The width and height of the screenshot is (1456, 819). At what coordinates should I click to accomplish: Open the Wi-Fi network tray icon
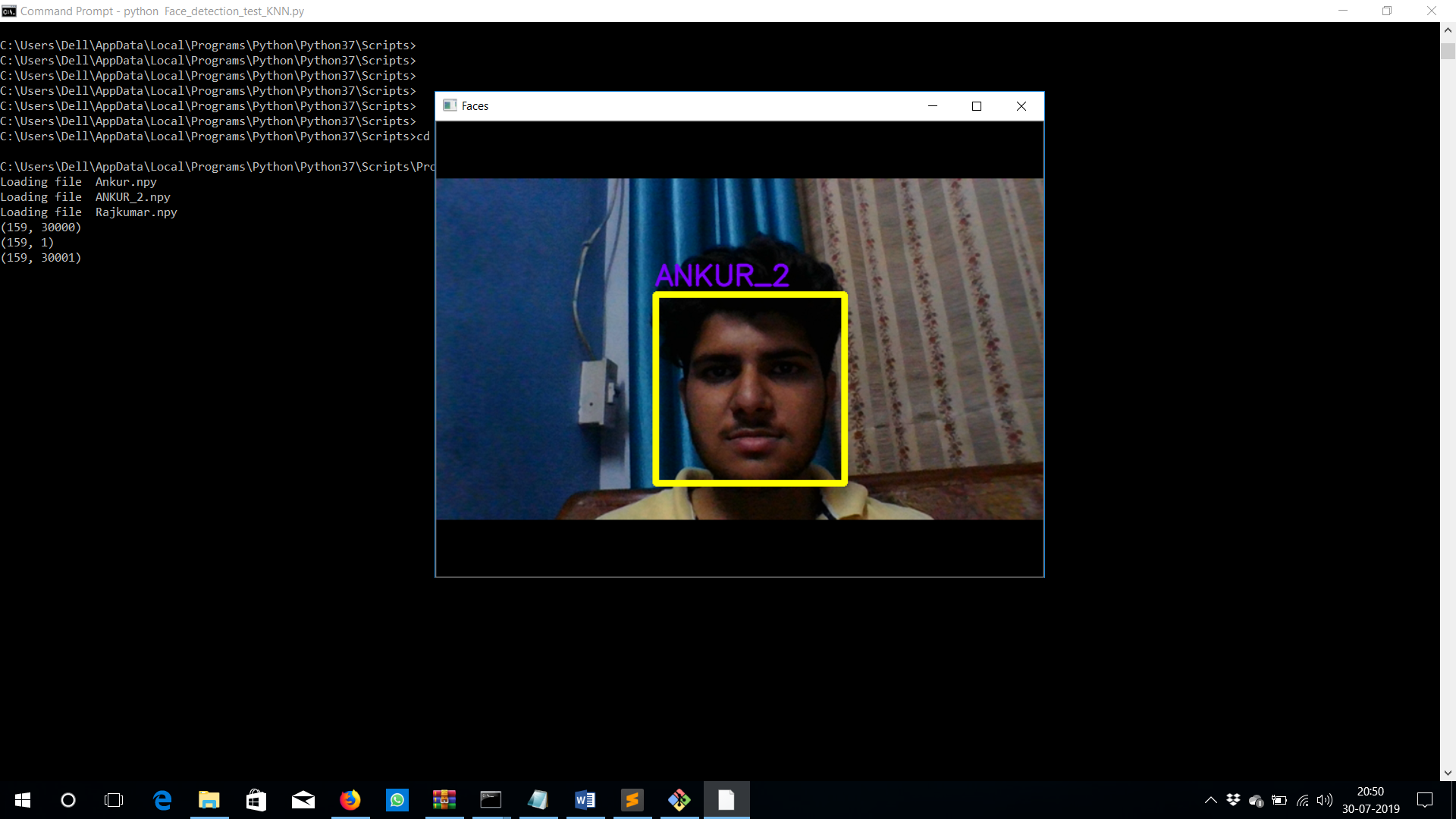tap(1303, 800)
